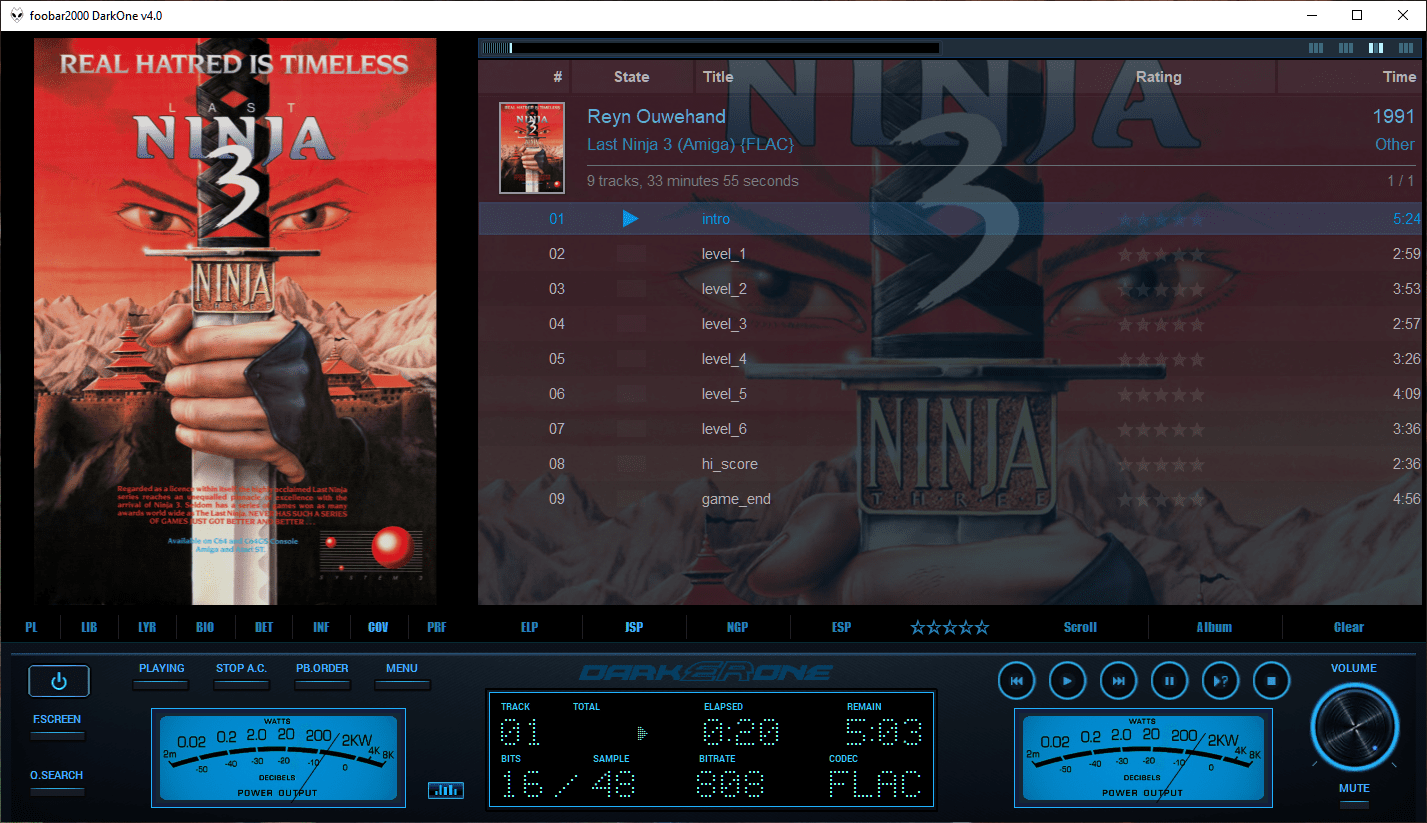The image size is (1427, 823).
Task: Click the Clear button
Action: [1348, 628]
